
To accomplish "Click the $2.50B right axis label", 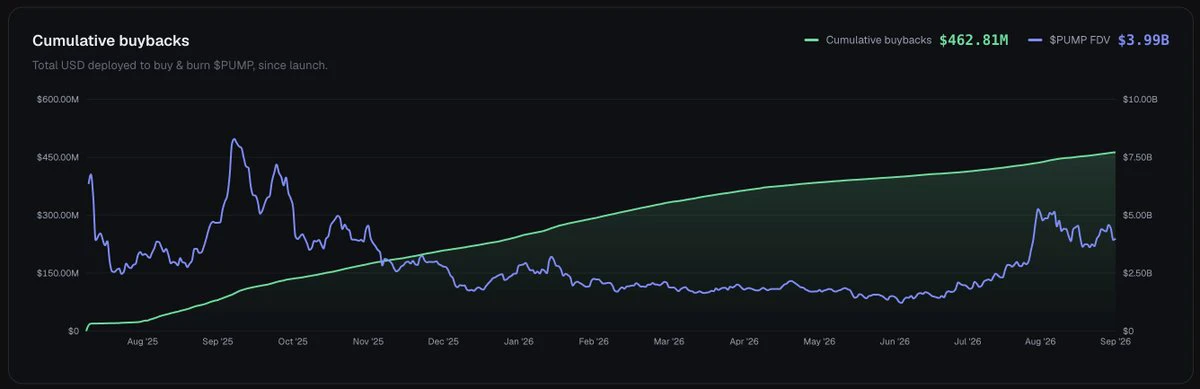I will coord(1138,273).
